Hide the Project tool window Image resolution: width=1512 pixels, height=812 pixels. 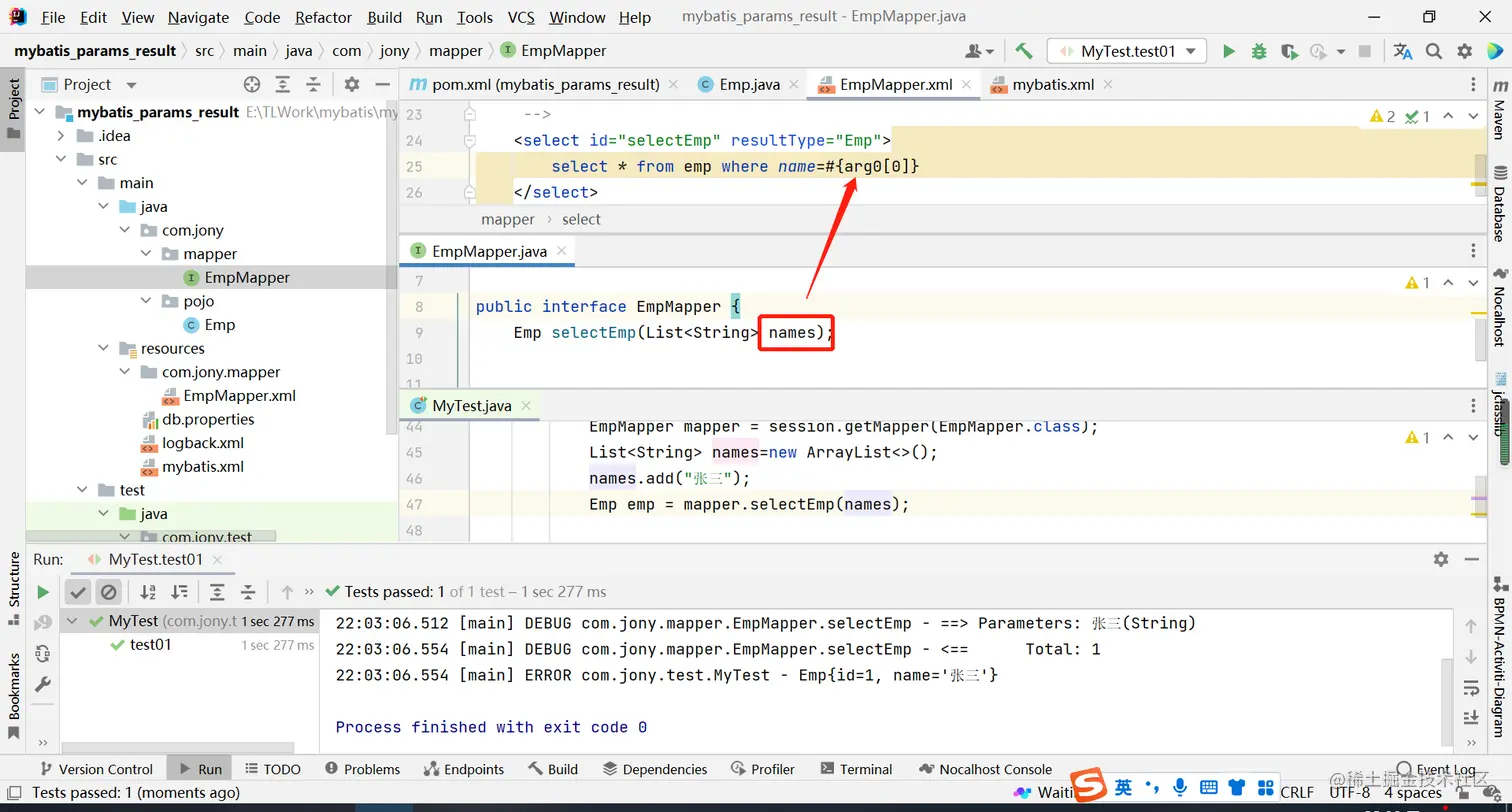(x=382, y=85)
